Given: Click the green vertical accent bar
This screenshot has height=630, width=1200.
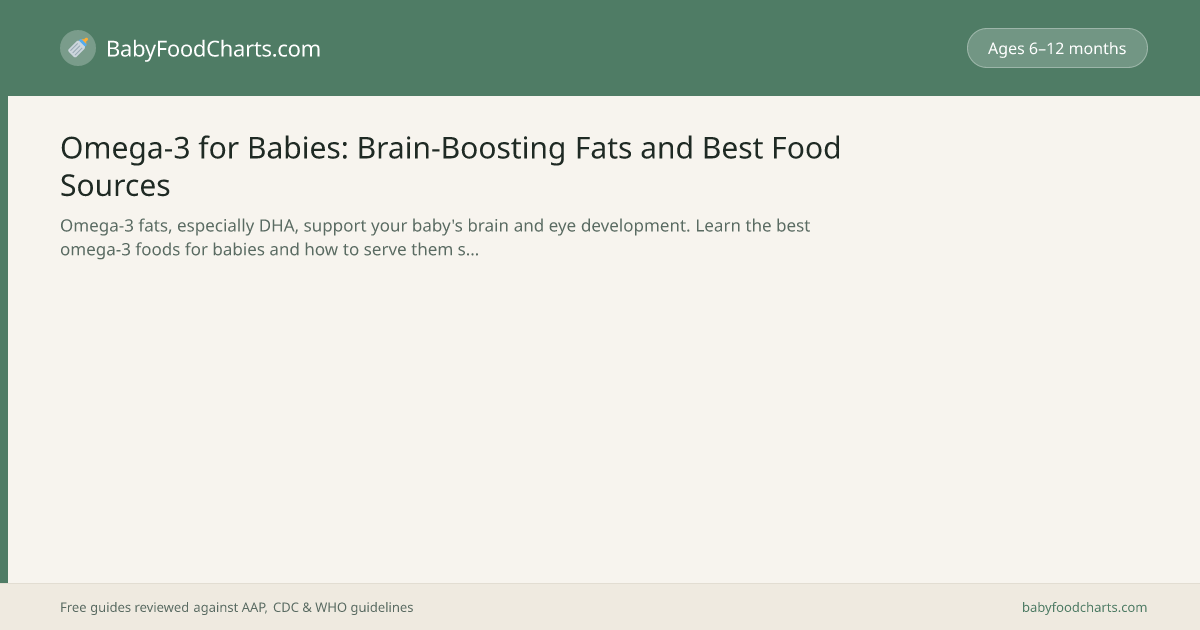Looking at the screenshot, I should tap(4, 339).
